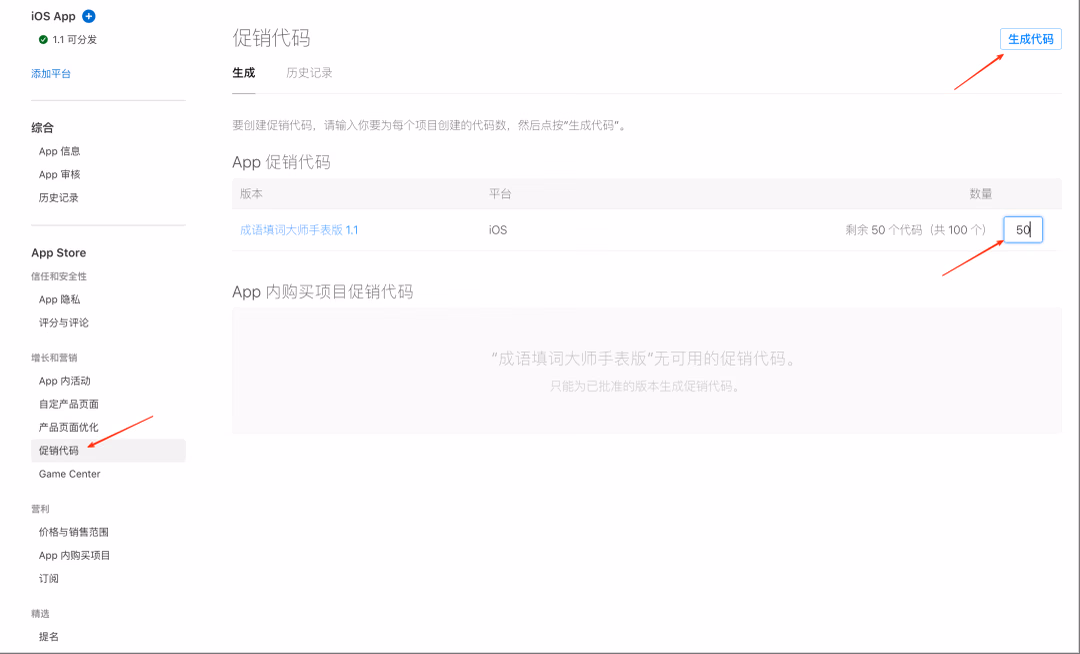Go to 订阅 page
The image size is (1080, 654).
[49, 579]
